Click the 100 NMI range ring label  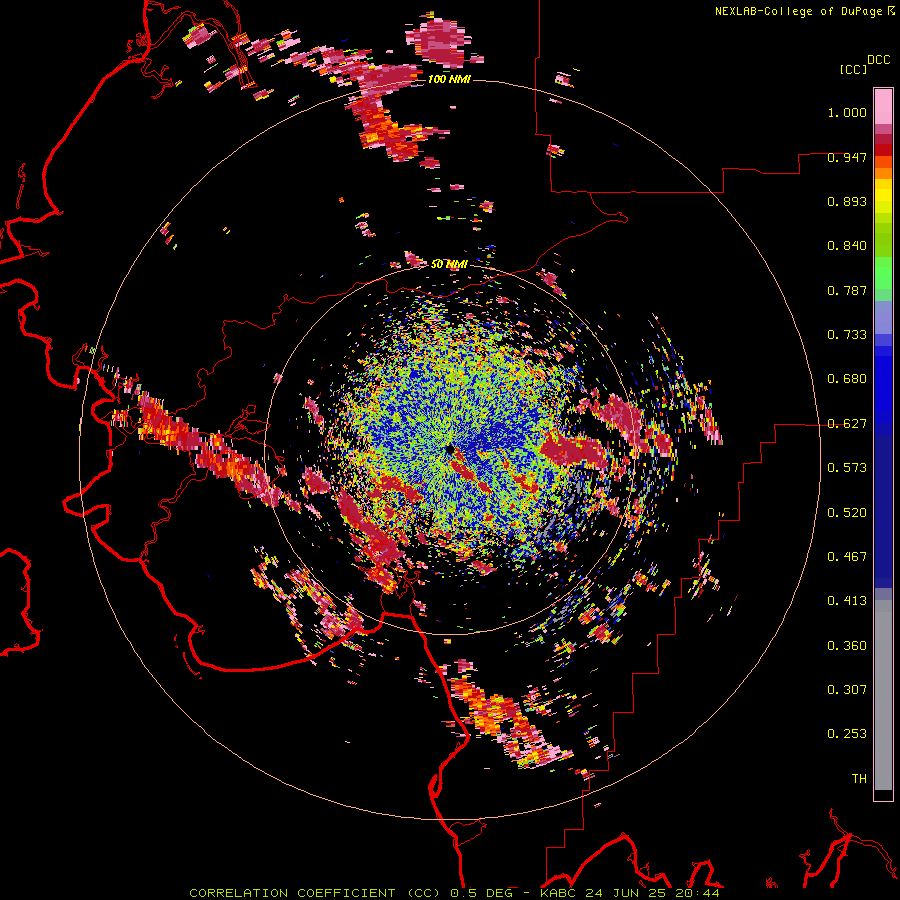click(449, 79)
